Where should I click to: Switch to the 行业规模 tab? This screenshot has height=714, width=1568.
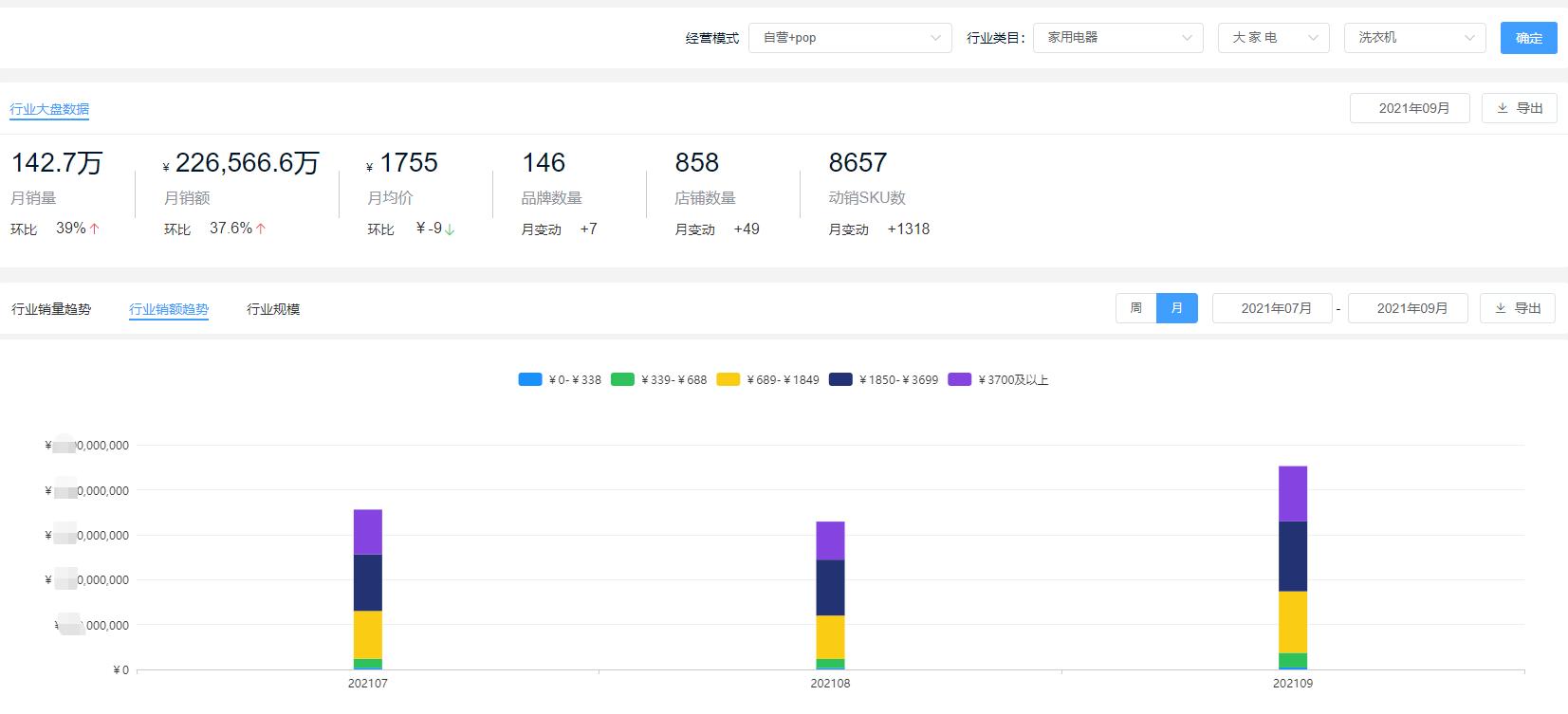pyautogui.click(x=273, y=309)
